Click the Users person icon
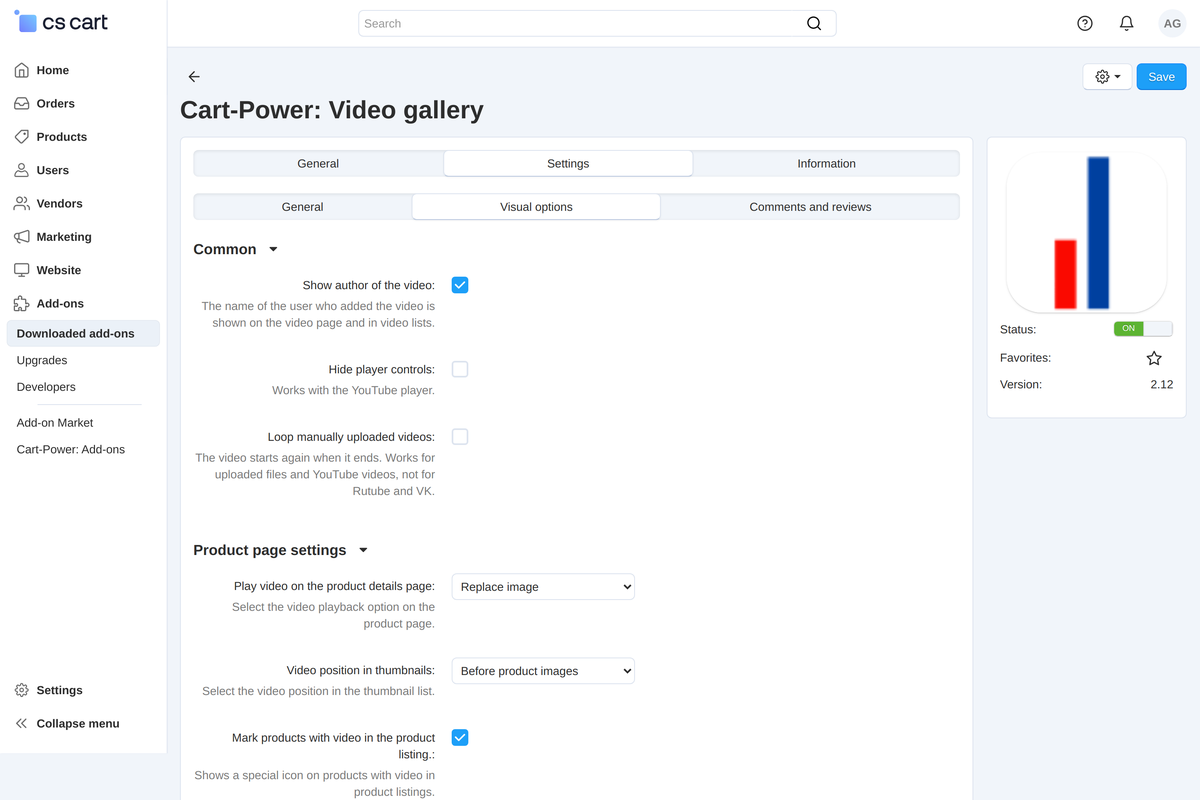The image size is (1200, 800). [x=21, y=170]
